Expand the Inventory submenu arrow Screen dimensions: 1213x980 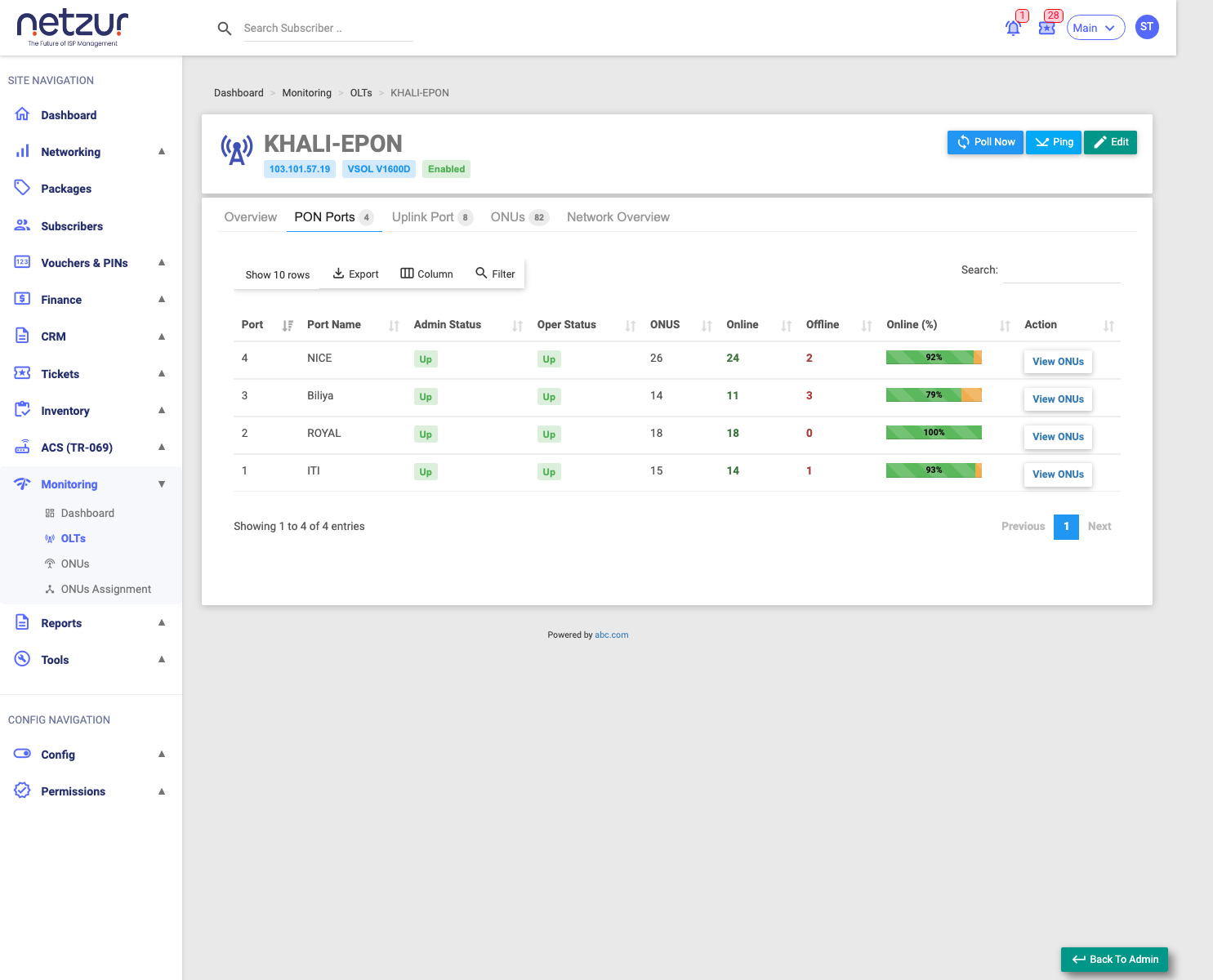[x=162, y=410]
